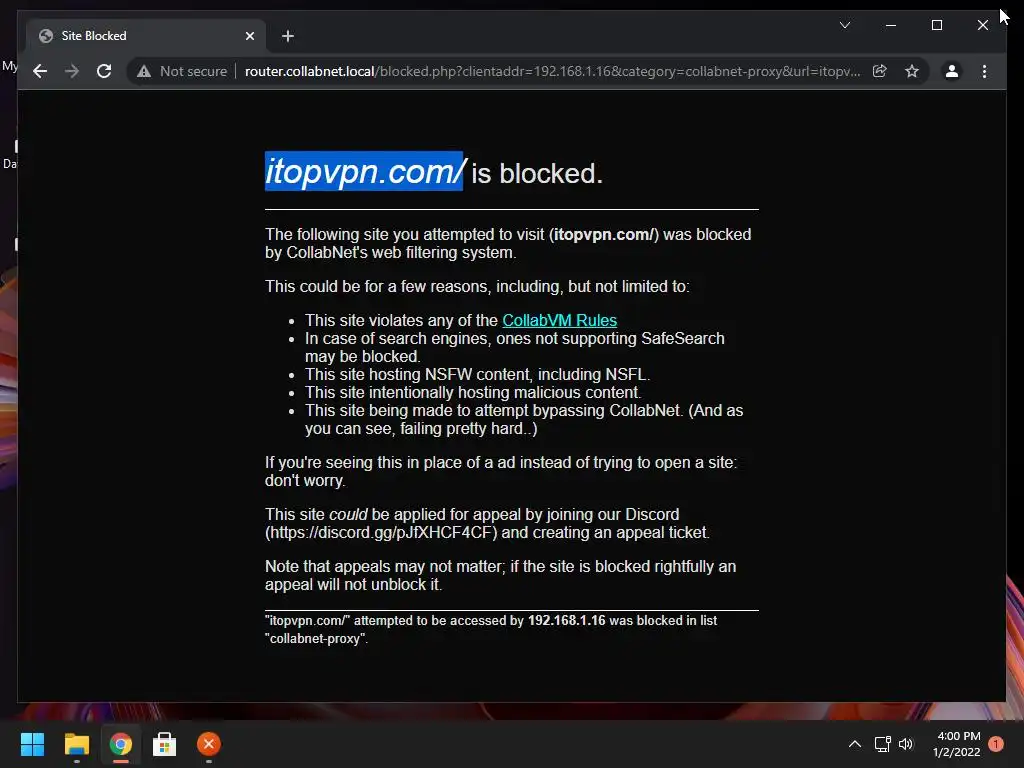Reload the blocked page
Viewport: 1024px width, 768px height.
104,71
